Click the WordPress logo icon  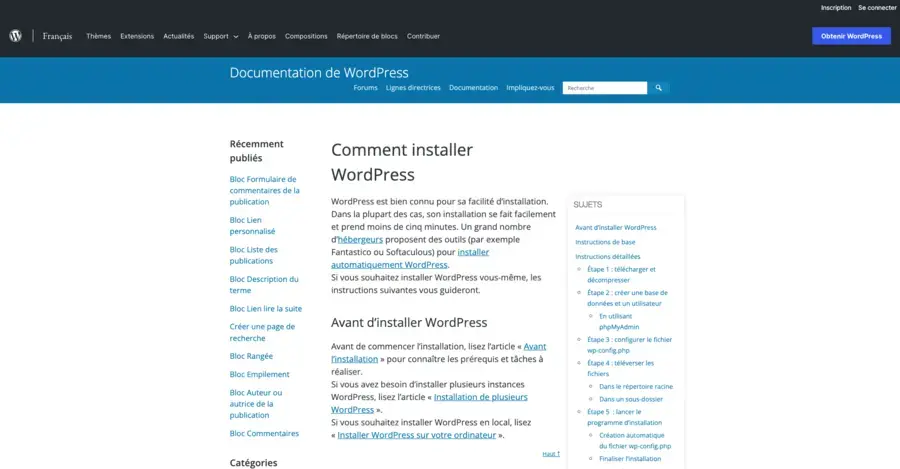pyautogui.click(x=15, y=36)
